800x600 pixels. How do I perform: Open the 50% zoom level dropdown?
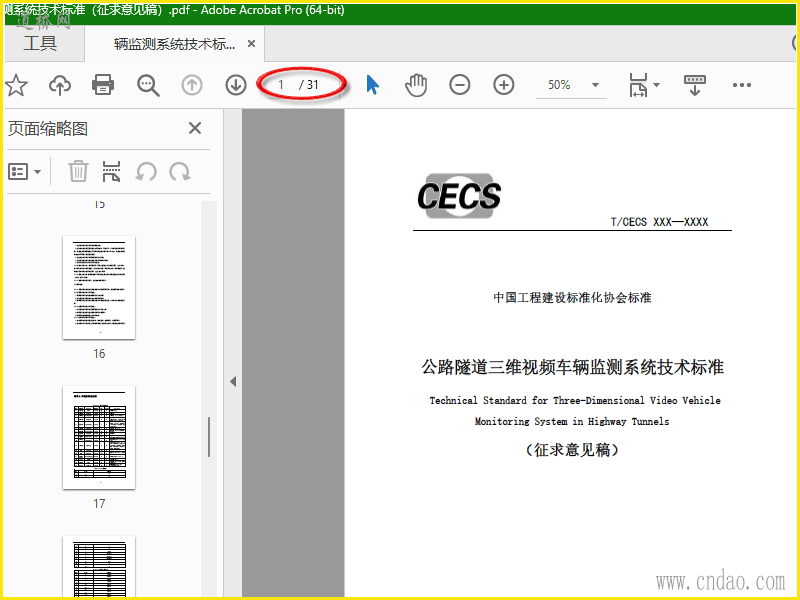click(x=595, y=85)
